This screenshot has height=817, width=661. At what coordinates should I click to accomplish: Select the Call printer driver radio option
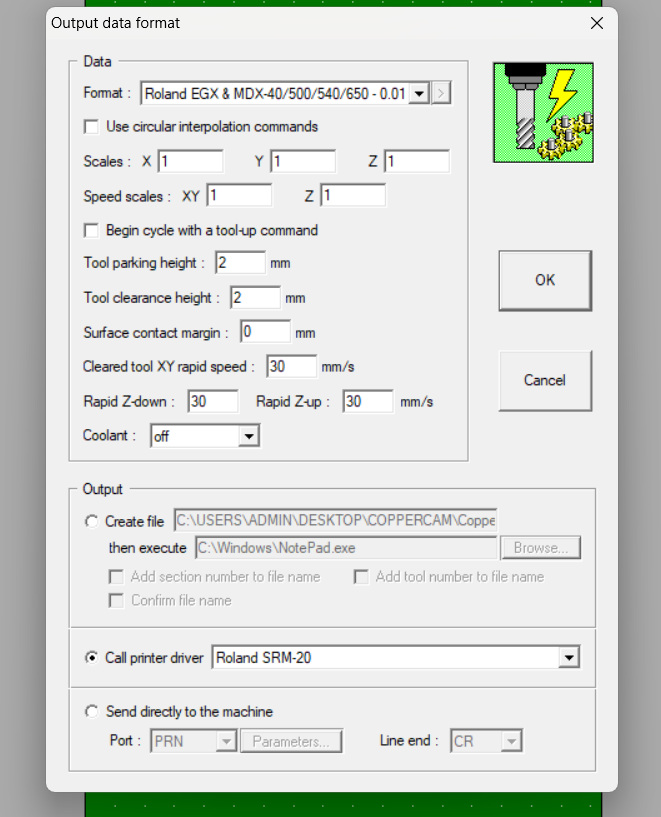click(92, 658)
